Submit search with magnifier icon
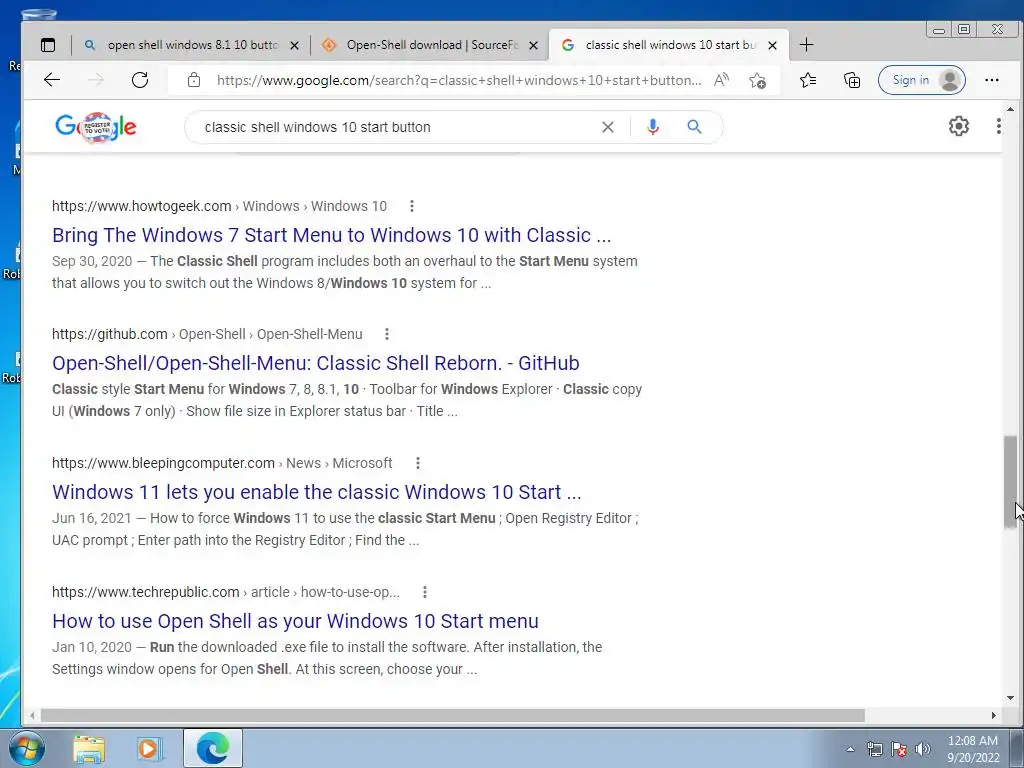This screenshot has width=1024, height=768. [x=694, y=127]
